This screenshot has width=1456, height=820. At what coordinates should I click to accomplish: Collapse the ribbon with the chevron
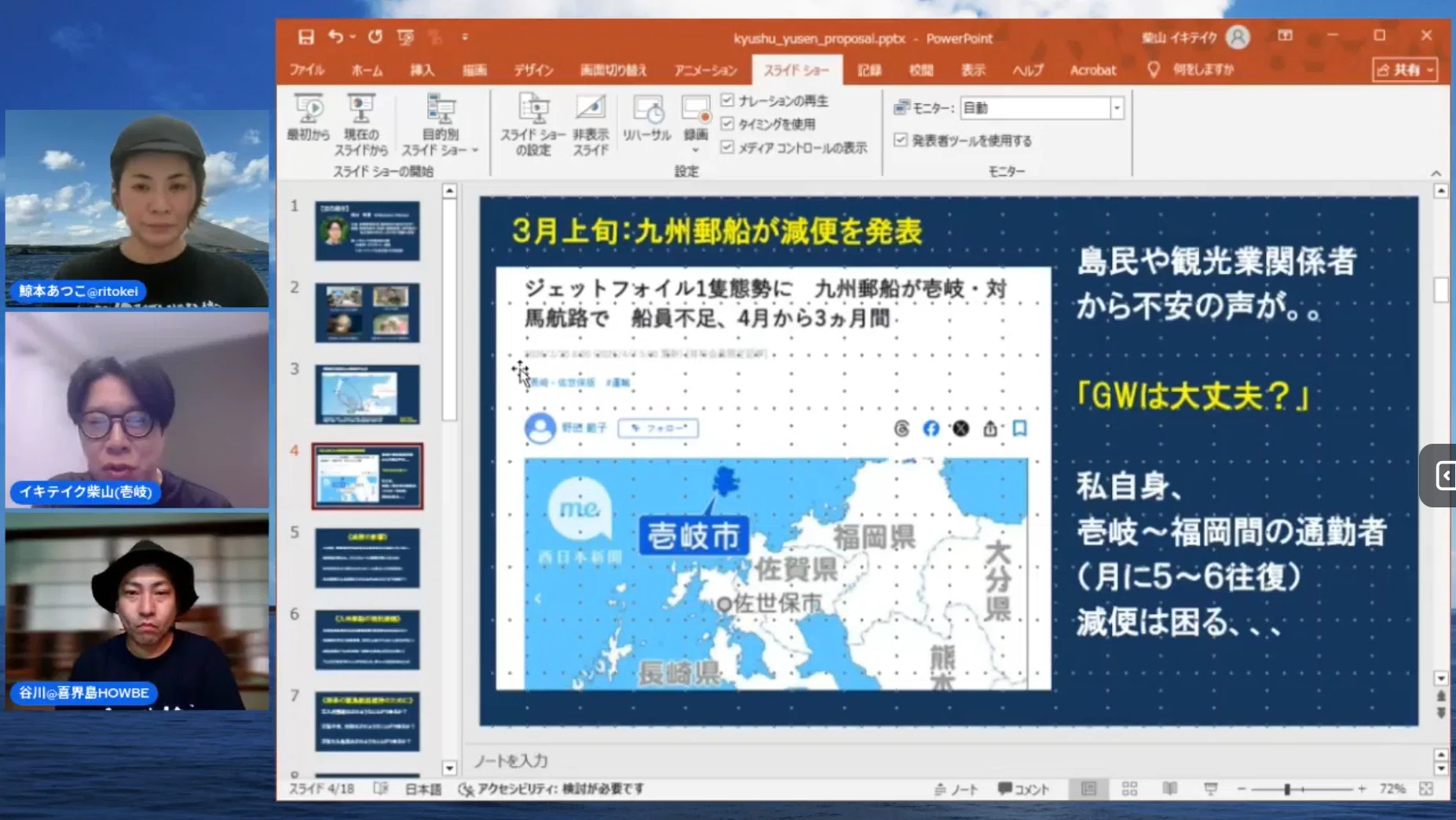(x=1436, y=173)
